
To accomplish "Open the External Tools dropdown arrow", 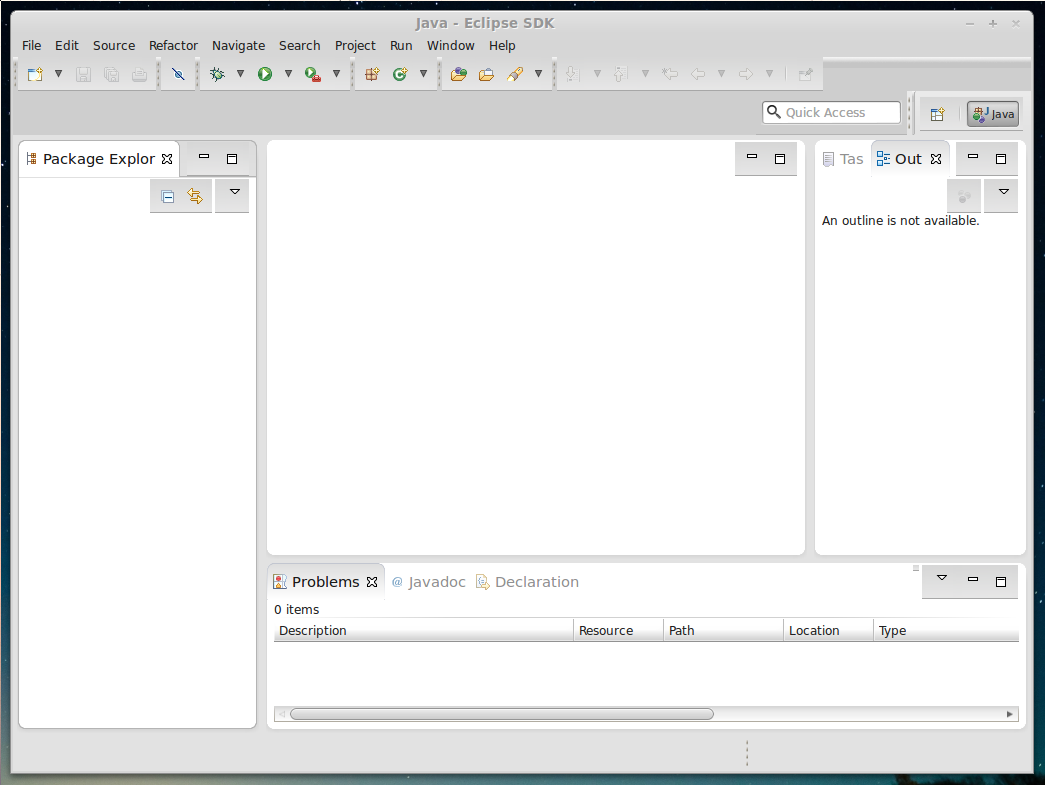I will pyautogui.click(x=337, y=74).
